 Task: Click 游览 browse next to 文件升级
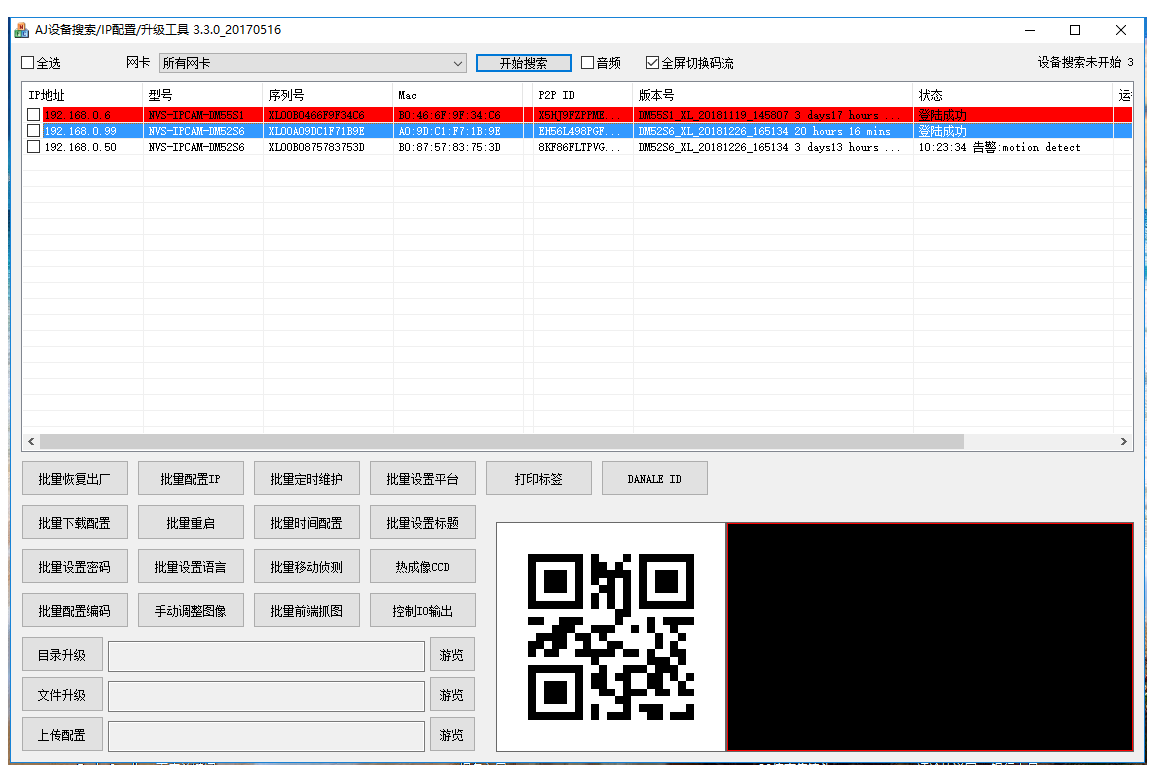click(452, 695)
